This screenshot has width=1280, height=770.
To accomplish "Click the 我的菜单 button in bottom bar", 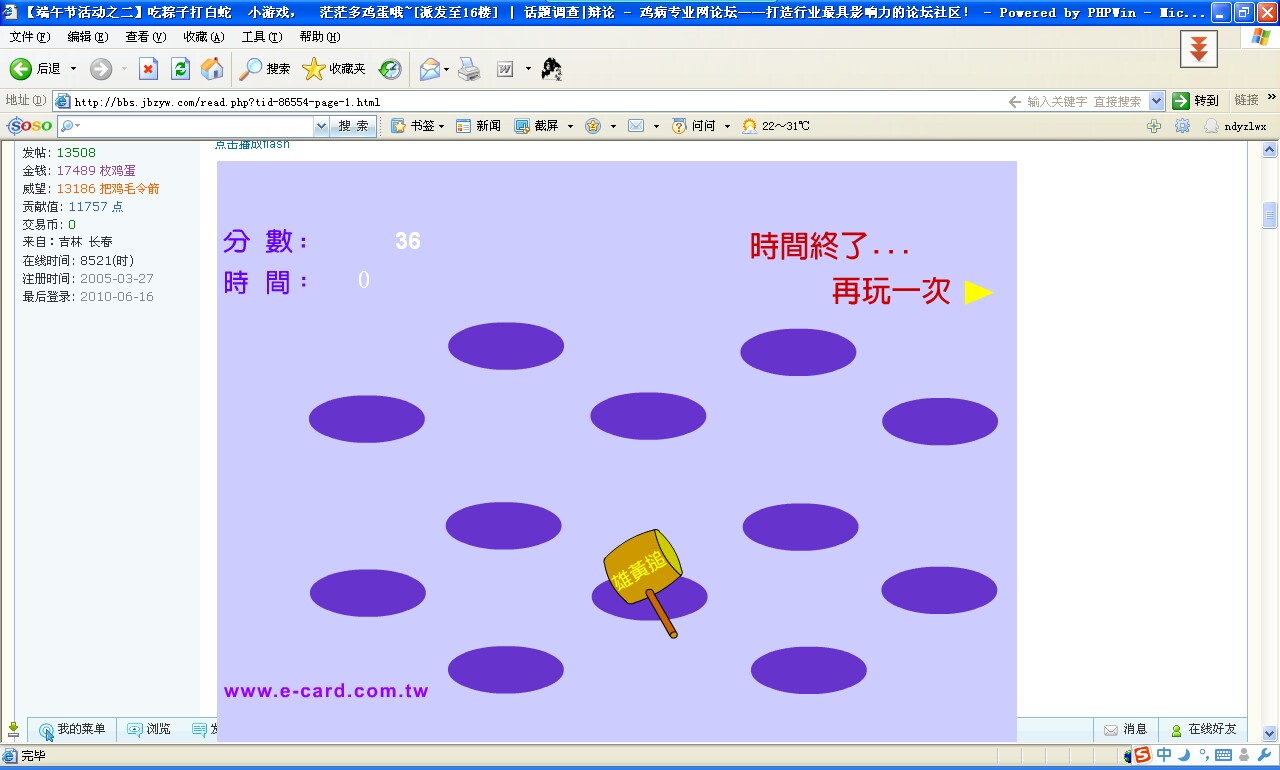I will point(72,730).
